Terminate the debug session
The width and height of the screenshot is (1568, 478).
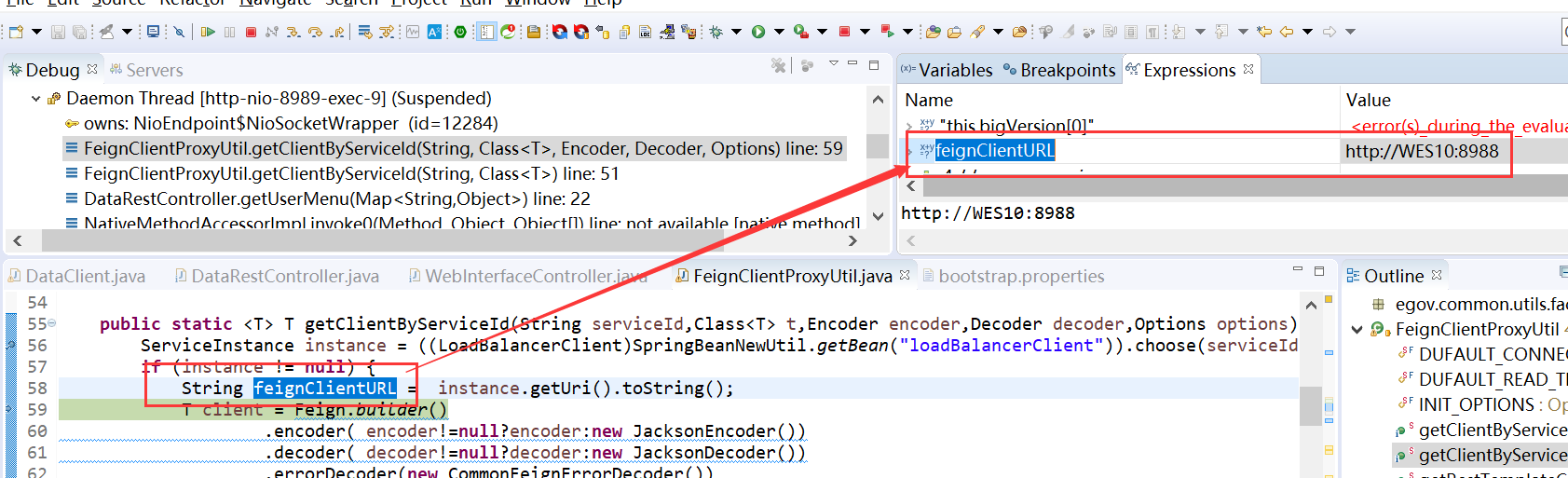point(251,32)
